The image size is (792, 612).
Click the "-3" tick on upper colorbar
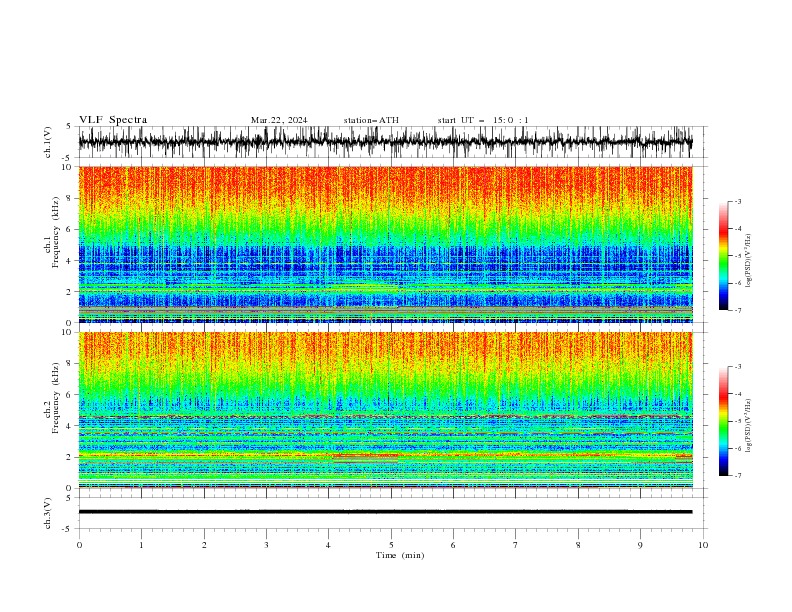738,202
